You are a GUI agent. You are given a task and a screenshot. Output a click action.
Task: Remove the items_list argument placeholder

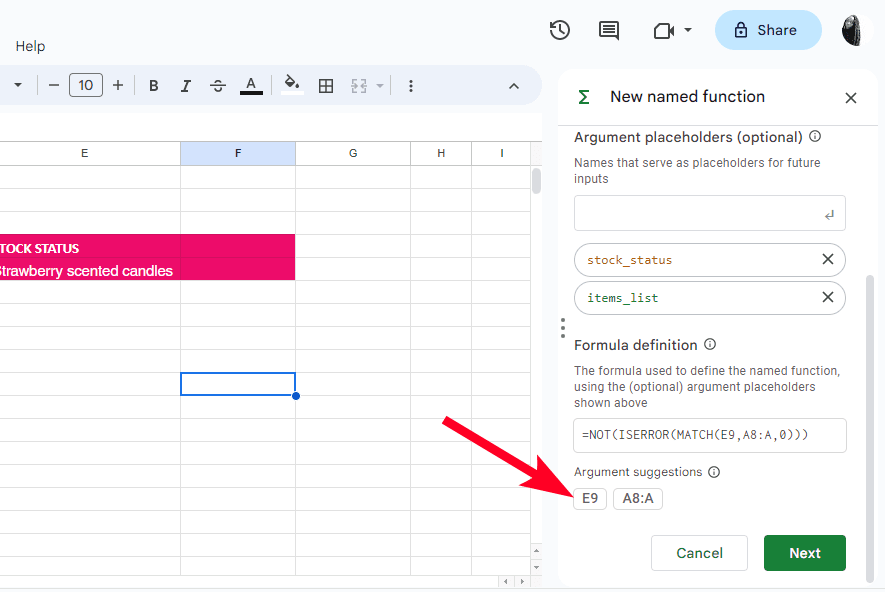(827, 297)
